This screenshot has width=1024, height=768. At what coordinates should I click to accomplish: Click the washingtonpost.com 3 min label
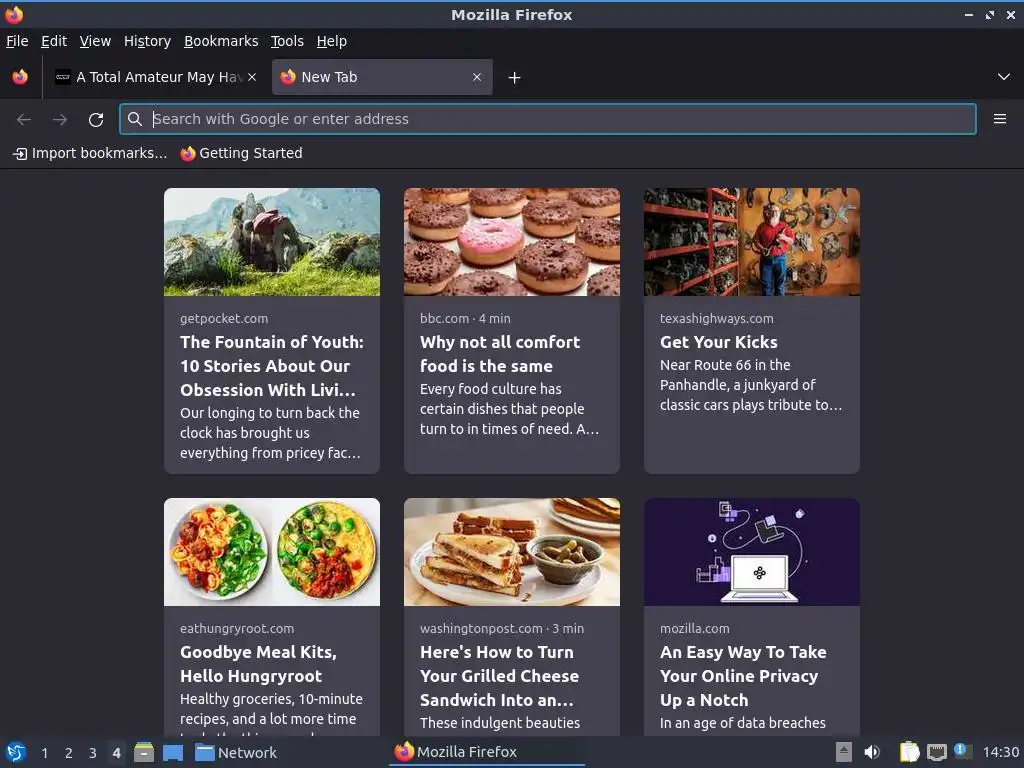pos(502,629)
